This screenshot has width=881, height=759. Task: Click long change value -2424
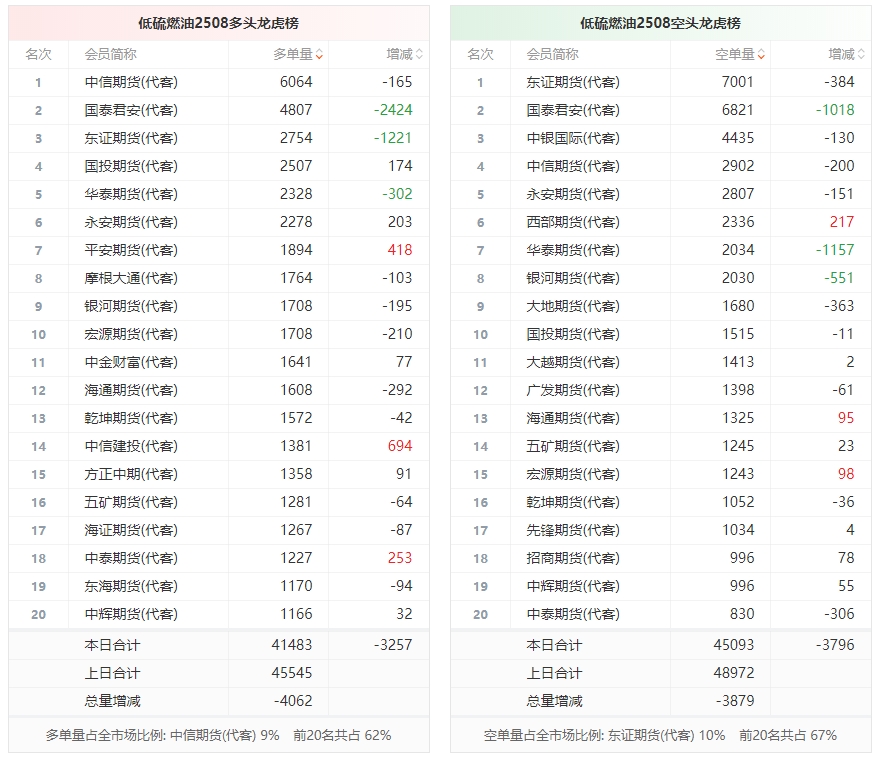393,110
